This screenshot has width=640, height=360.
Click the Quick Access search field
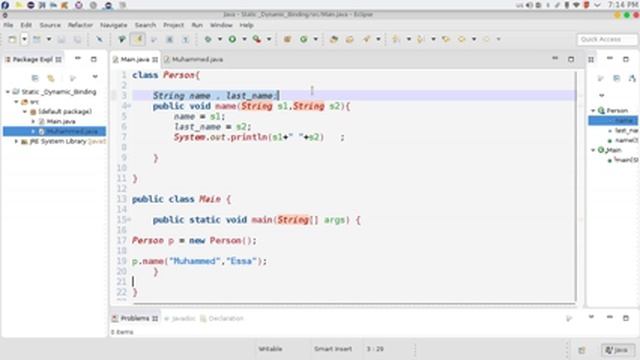(x=607, y=40)
